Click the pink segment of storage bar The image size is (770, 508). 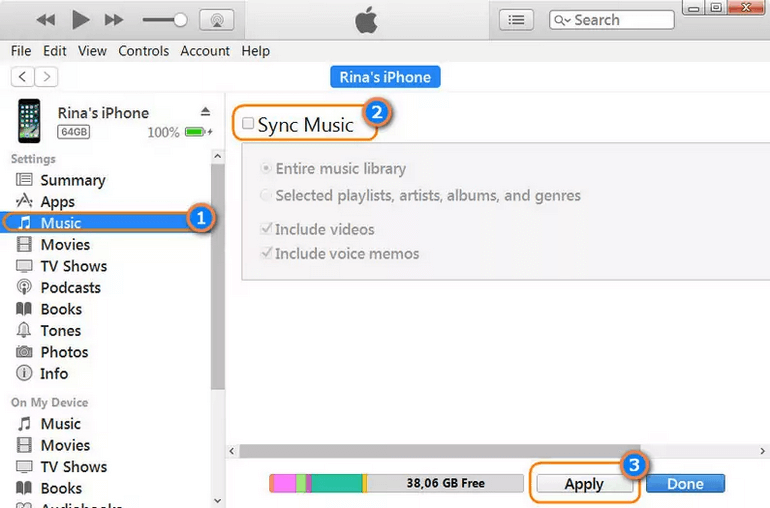[284, 483]
